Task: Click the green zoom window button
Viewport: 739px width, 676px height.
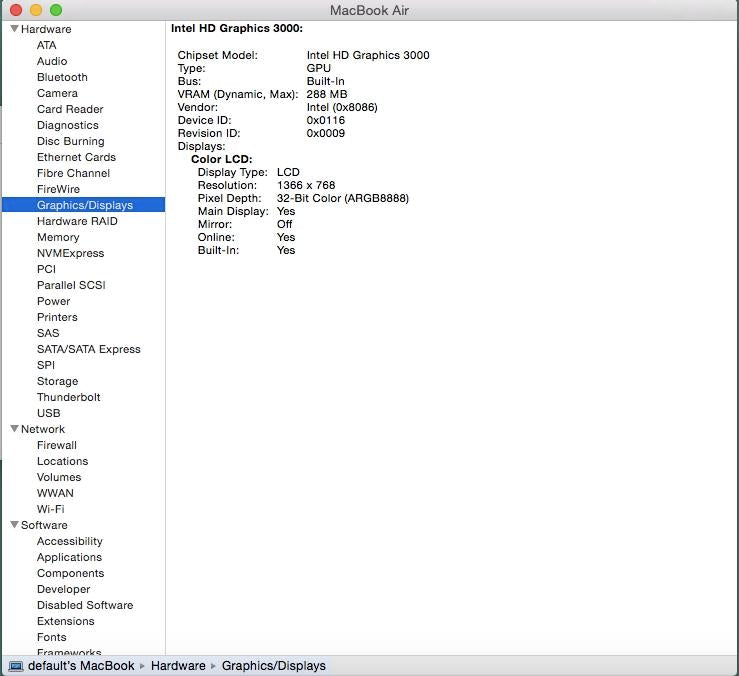Action: coord(55,10)
